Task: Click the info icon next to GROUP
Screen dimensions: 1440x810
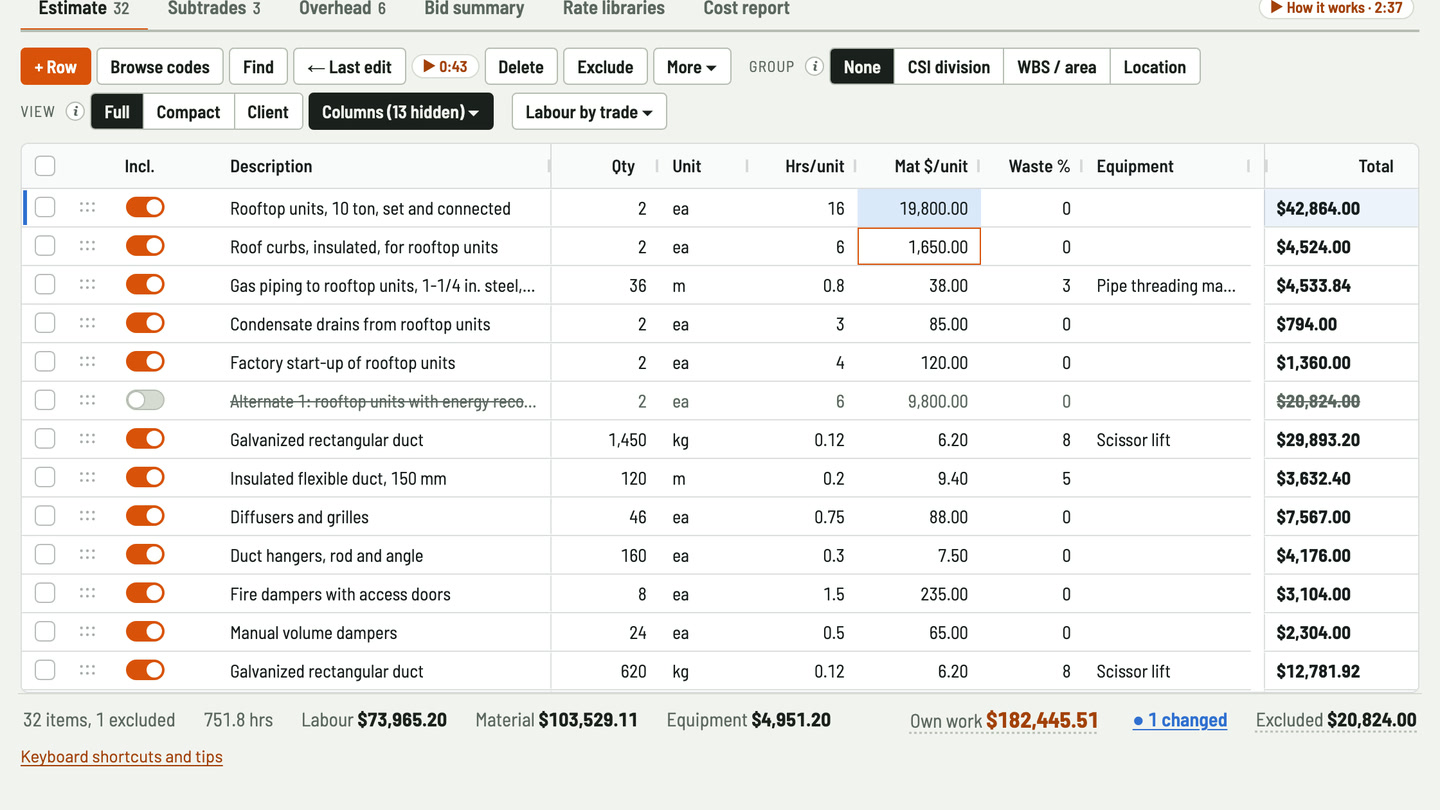Action: pyautogui.click(x=814, y=67)
